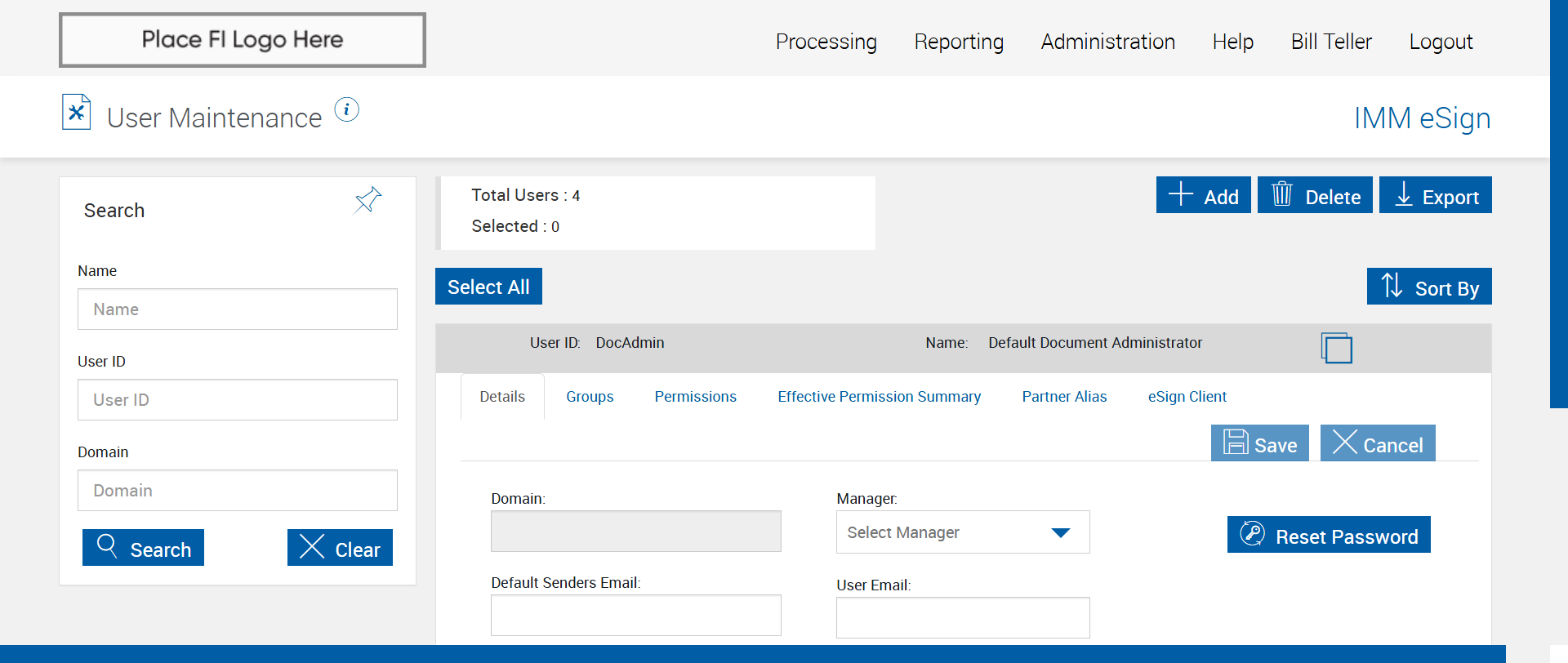Click the vertical scrollbar on right edge
The height and width of the screenshot is (663, 1568).
[x=1558, y=204]
